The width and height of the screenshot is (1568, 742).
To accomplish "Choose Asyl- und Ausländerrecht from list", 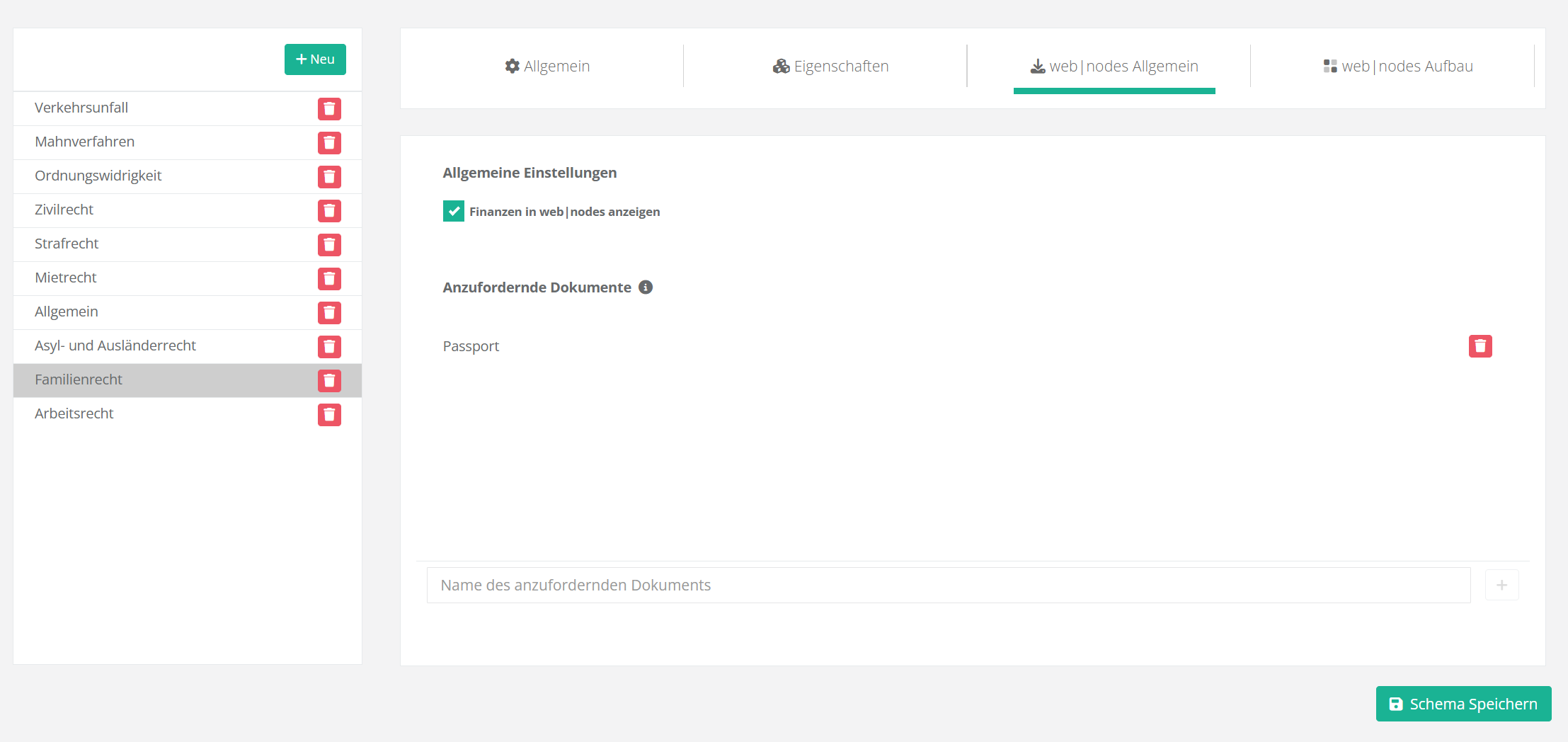I will coord(115,346).
